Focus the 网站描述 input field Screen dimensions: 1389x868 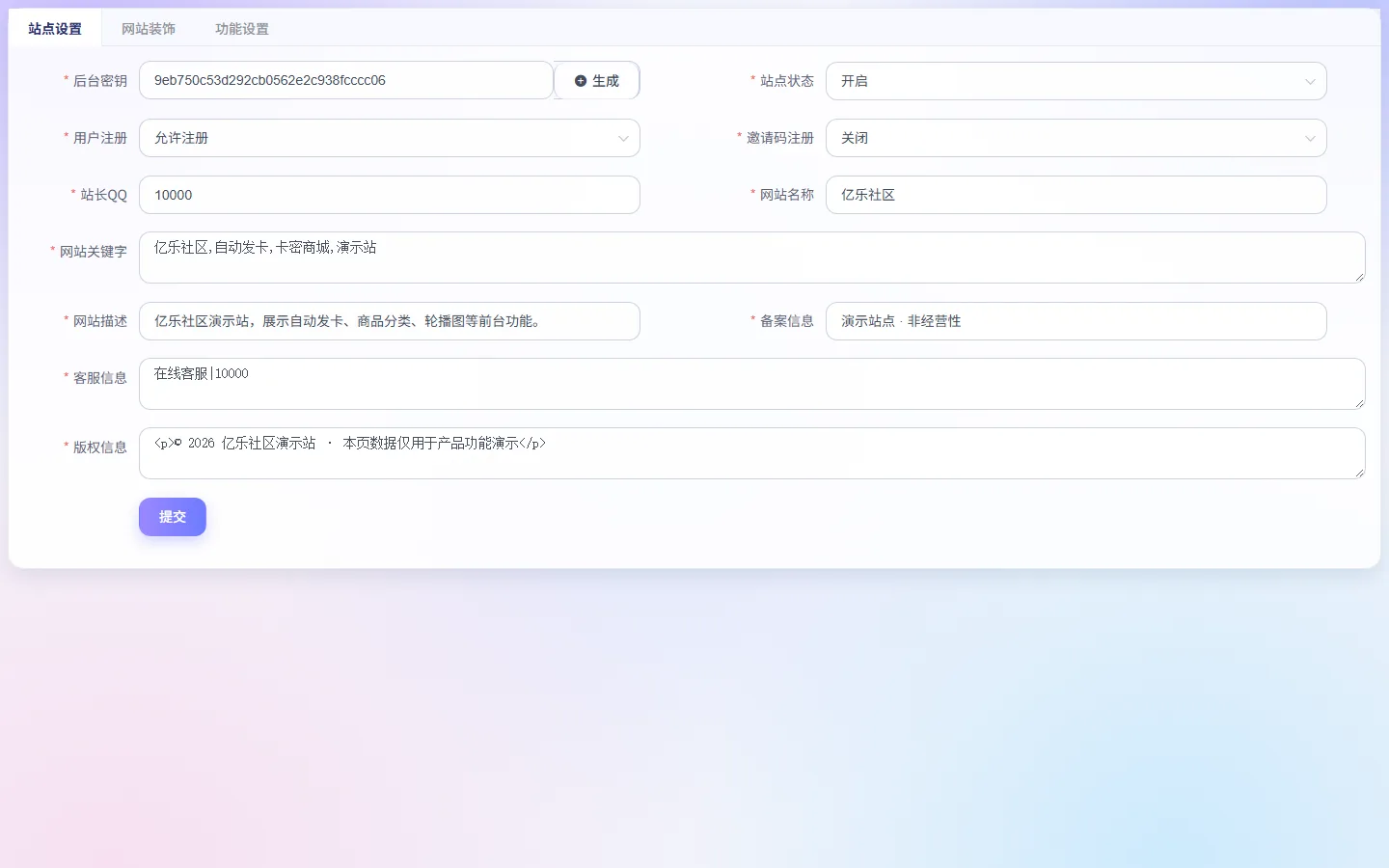tap(390, 321)
